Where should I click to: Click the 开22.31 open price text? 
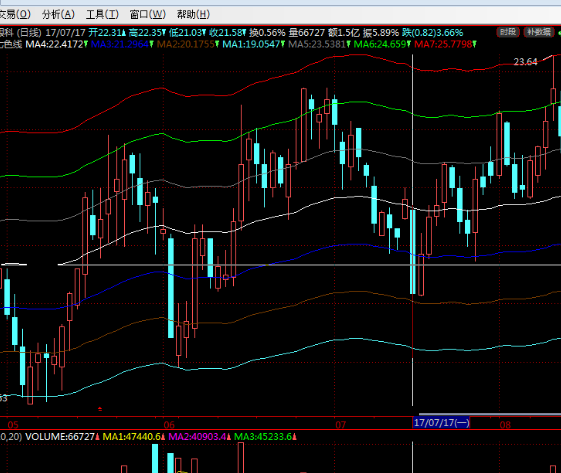click(105, 33)
